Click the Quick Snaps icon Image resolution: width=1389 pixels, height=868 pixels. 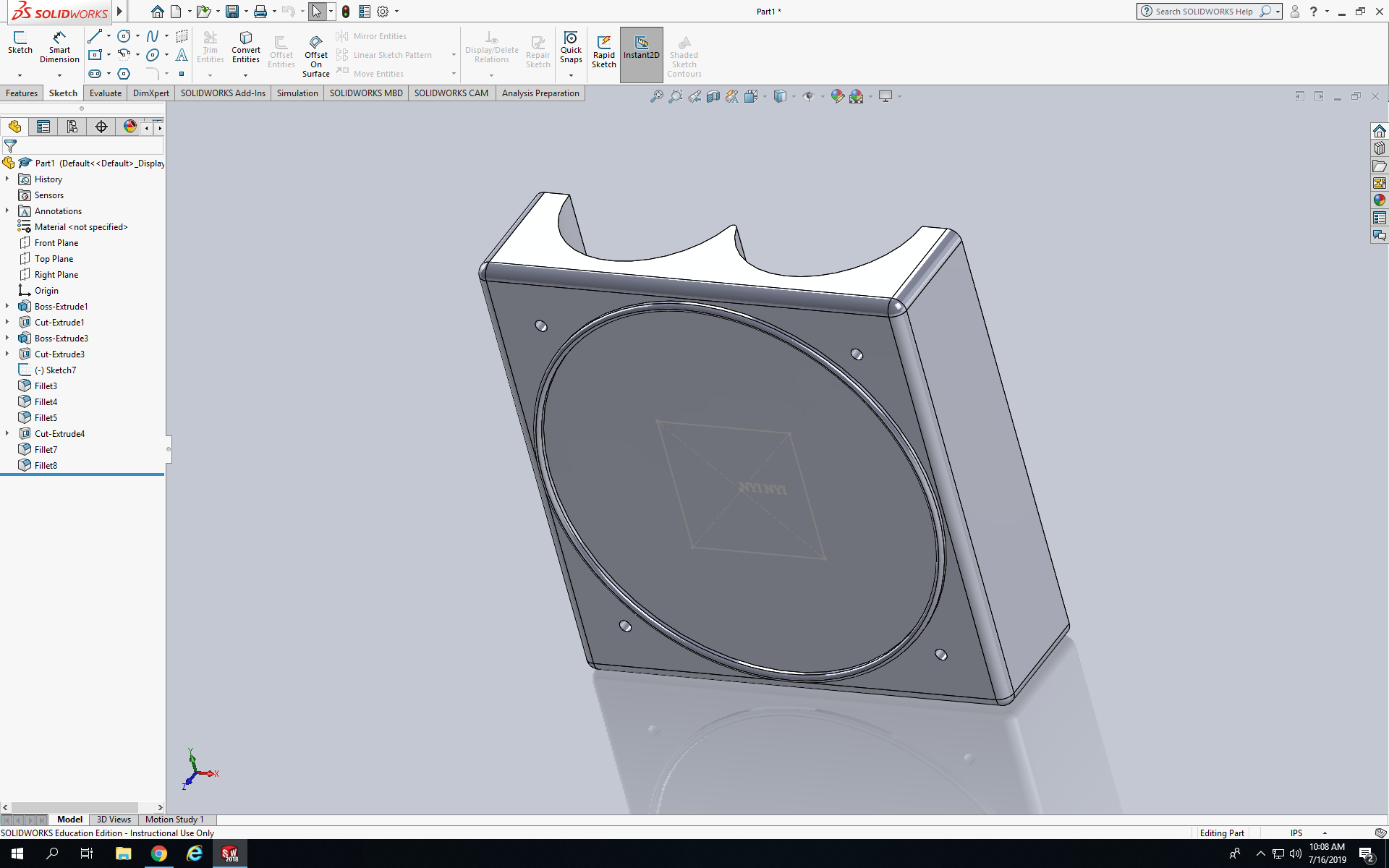[571, 47]
